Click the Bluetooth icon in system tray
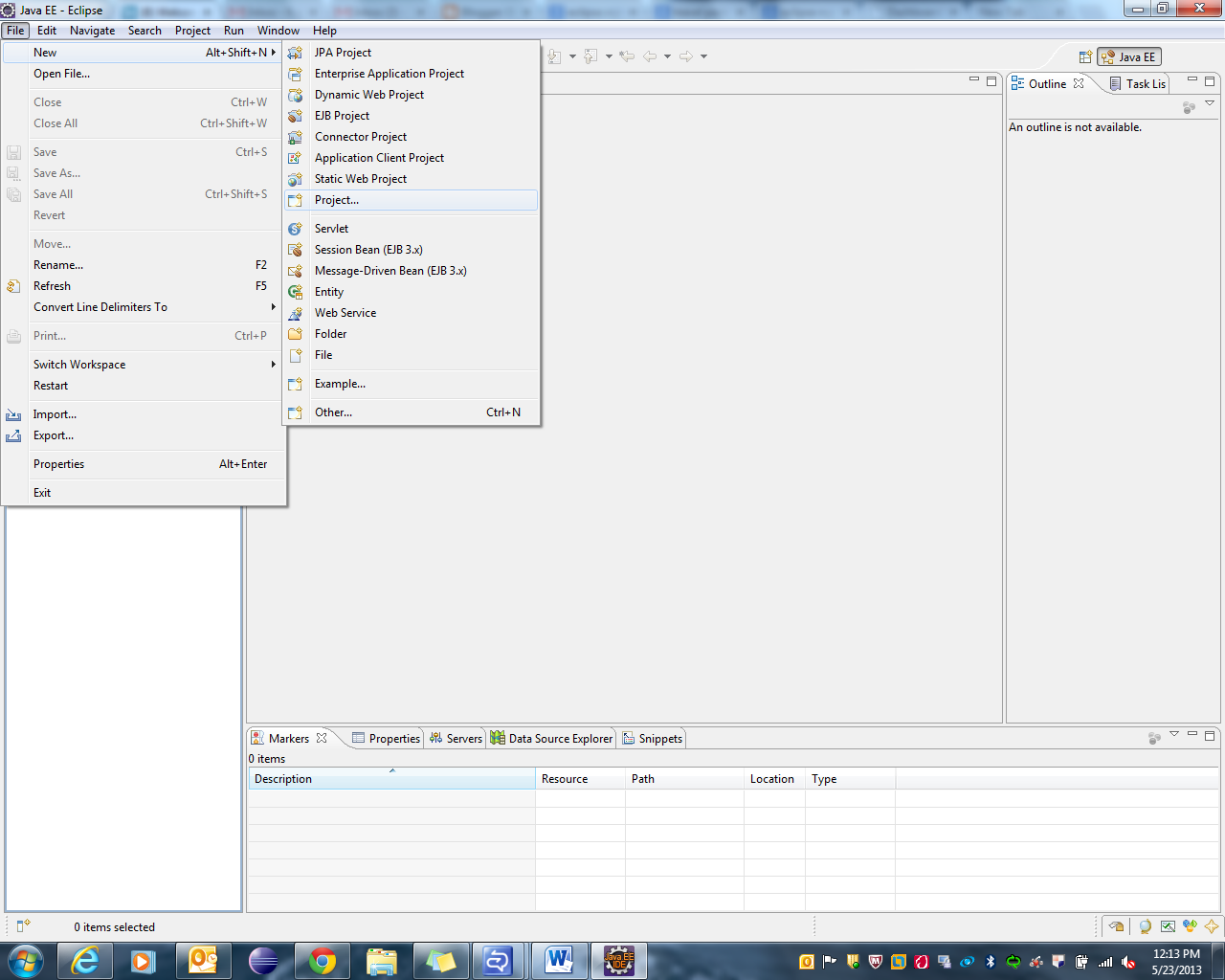The height and width of the screenshot is (980, 1225). (991, 962)
